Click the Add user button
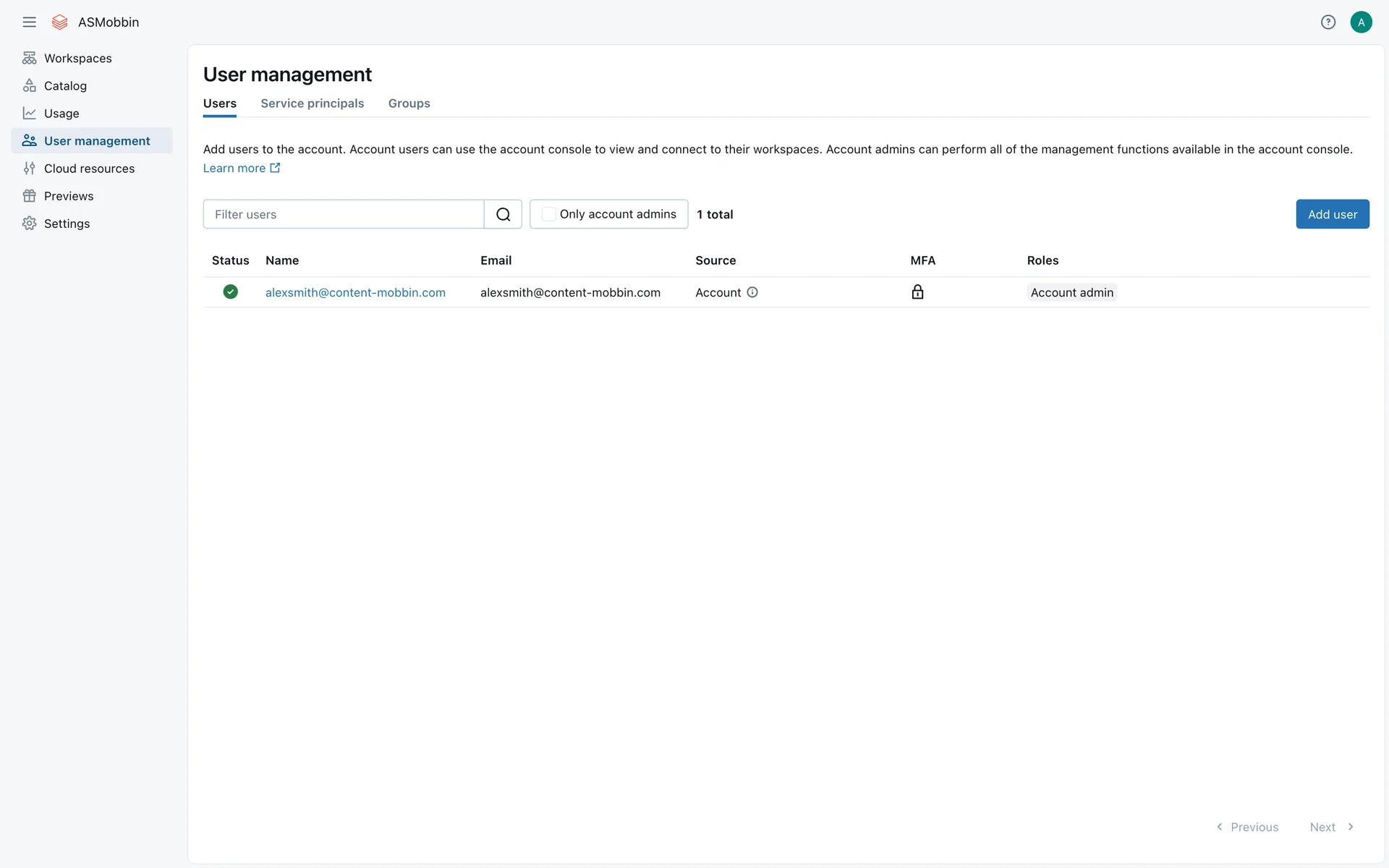Viewport: 1389px width, 868px height. tap(1332, 214)
